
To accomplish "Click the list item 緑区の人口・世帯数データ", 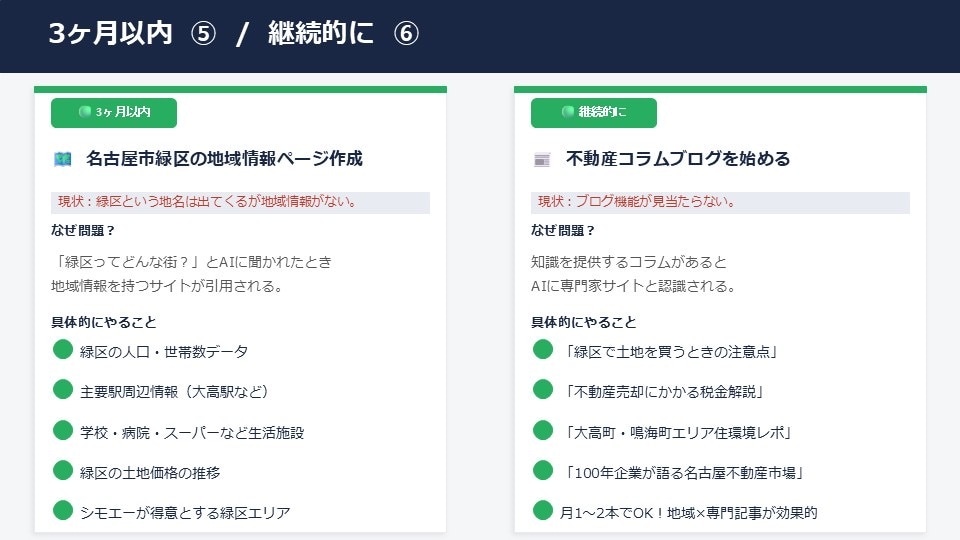I will 164,352.
